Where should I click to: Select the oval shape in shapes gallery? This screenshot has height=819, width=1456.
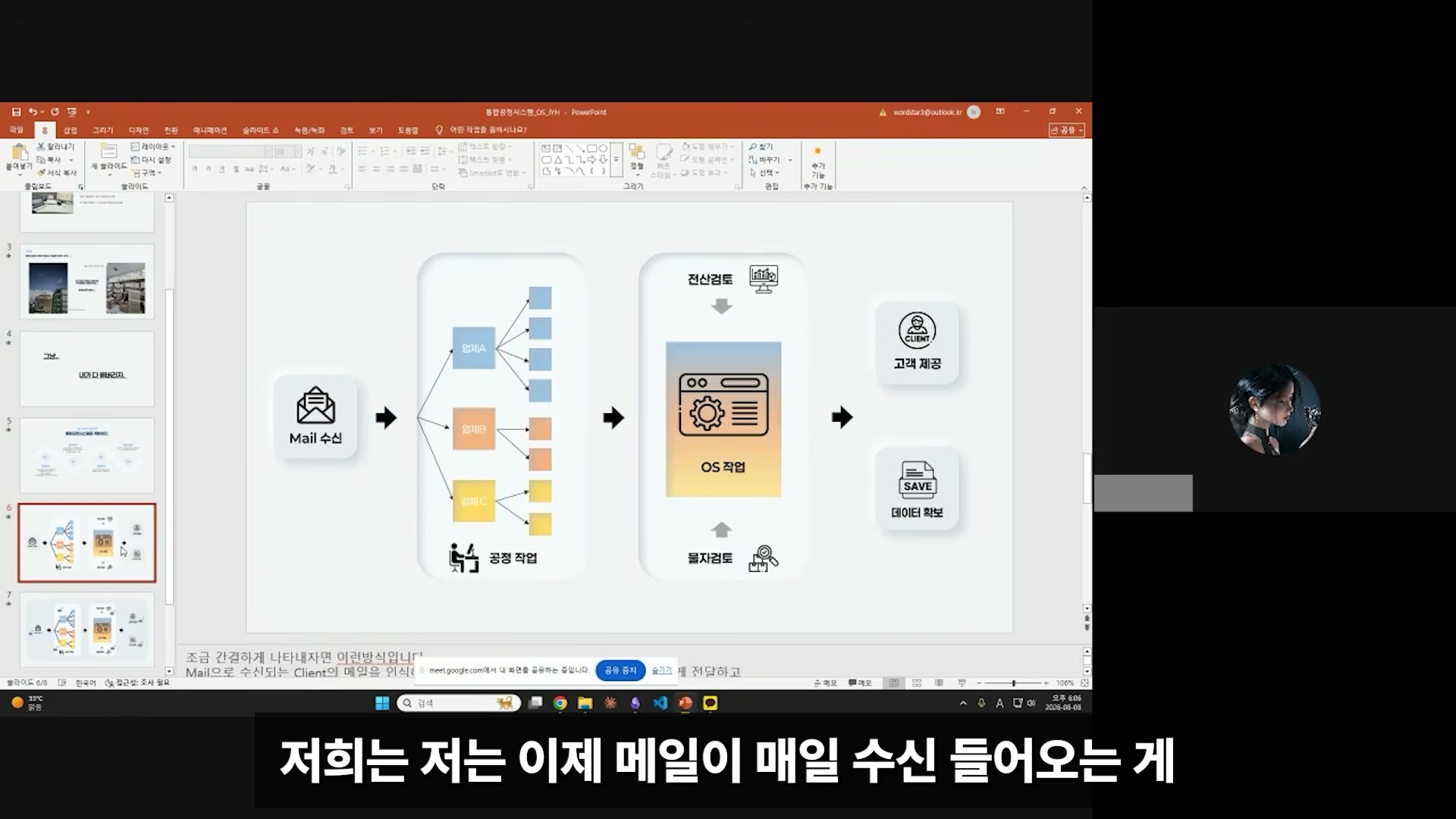603,148
